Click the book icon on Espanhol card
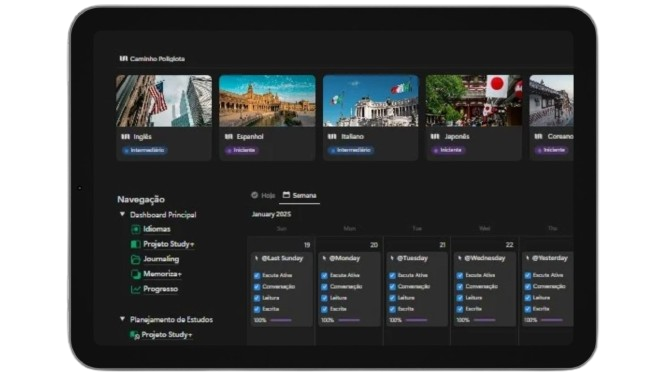 click(229, 137)
